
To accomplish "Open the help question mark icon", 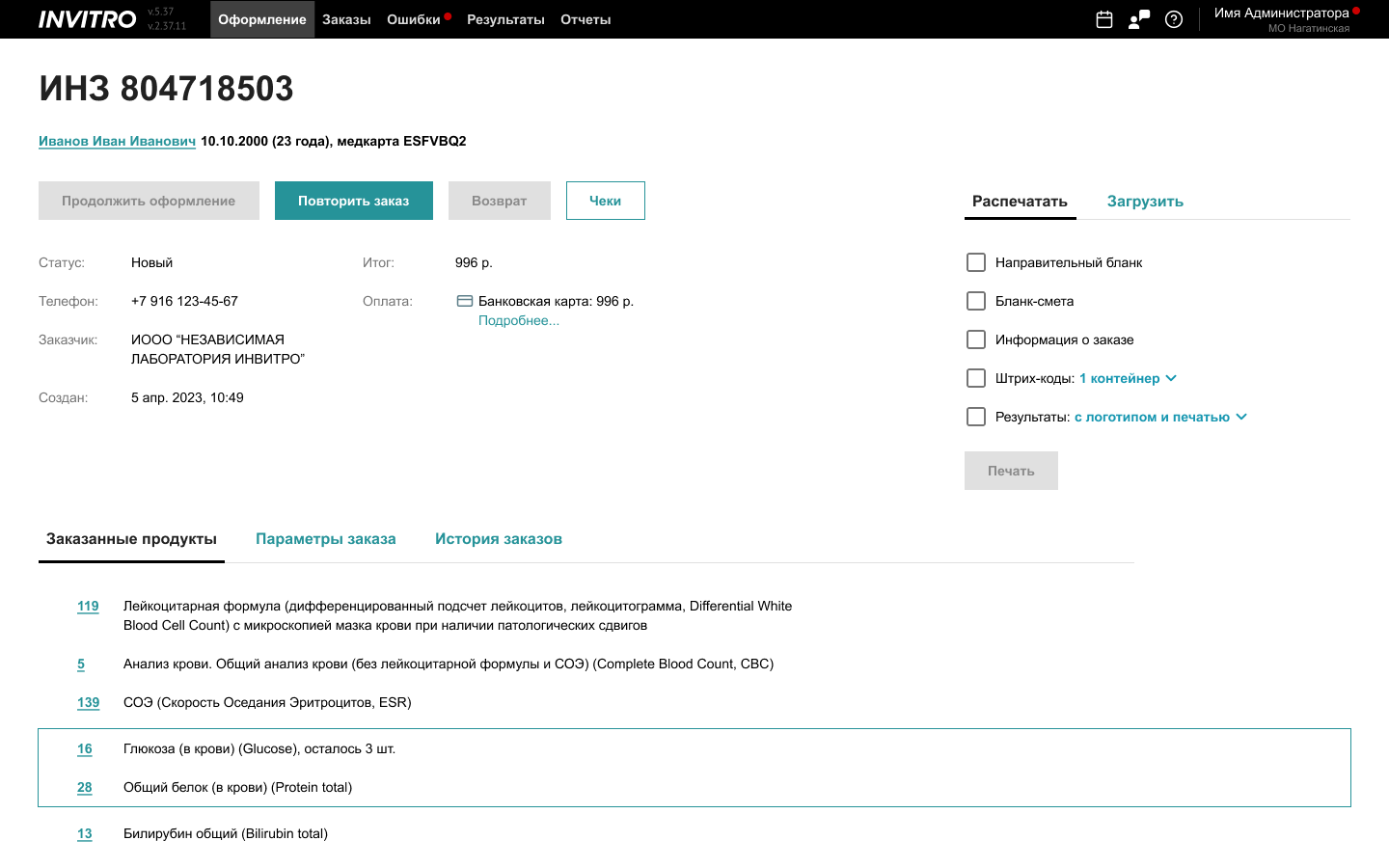I will point(1174,19).
